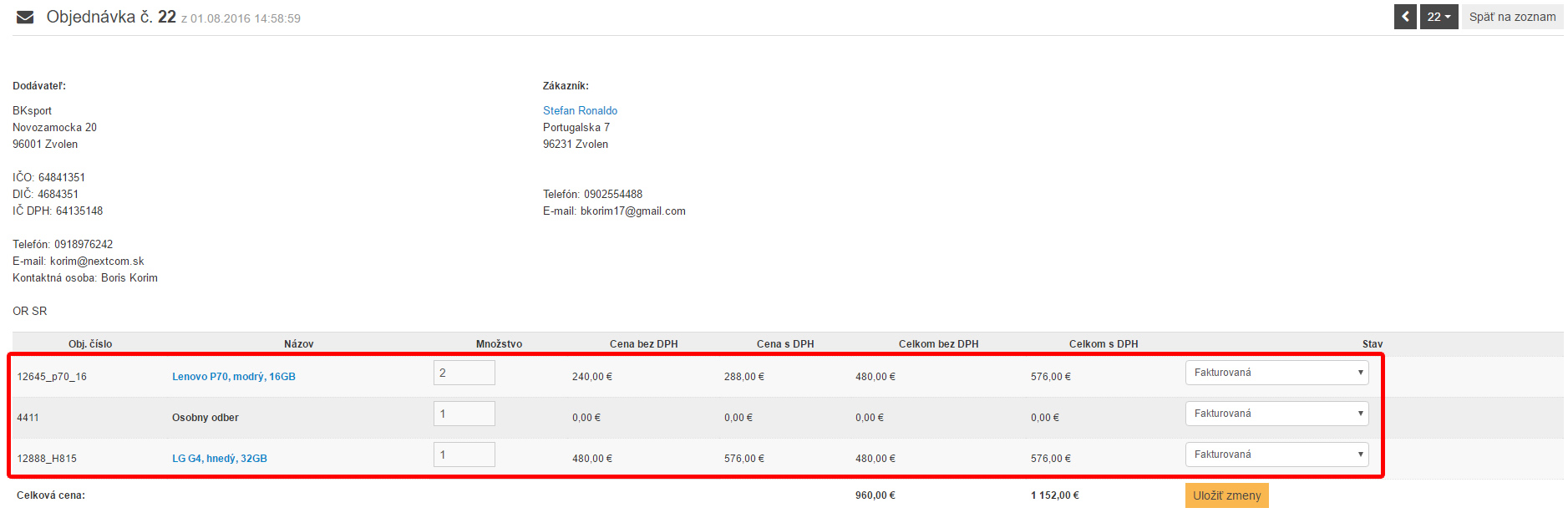1568x513 pixels.
Task: Open the Stefan Ronaldo customer link
Action: (580, 110)
